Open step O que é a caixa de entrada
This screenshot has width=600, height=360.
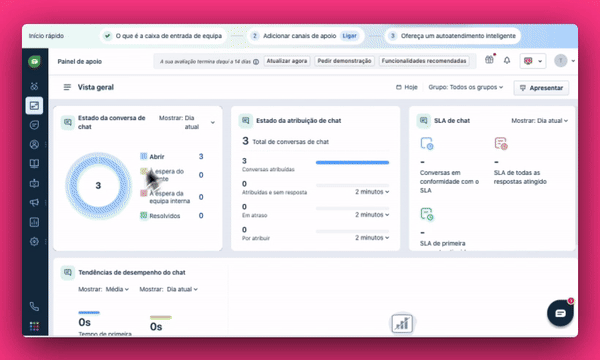(163, 36)
